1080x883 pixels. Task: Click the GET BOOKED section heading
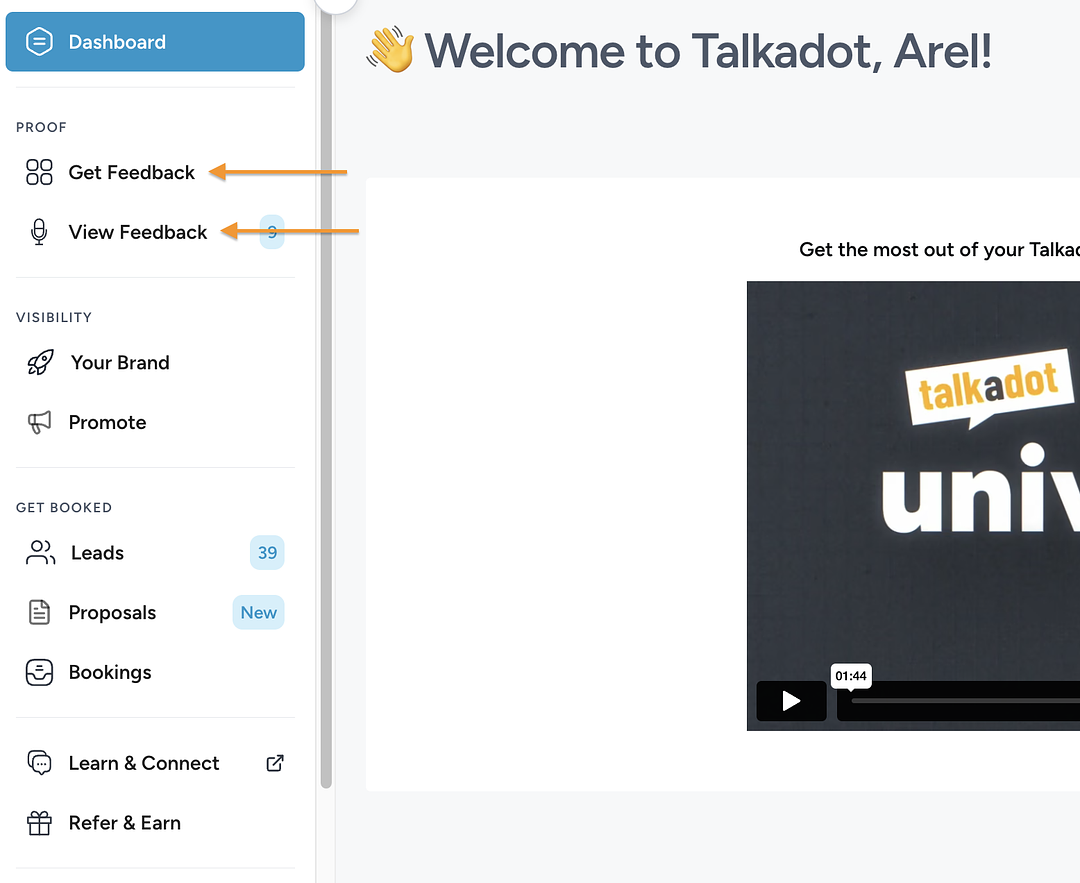click(x=64, y=508)
